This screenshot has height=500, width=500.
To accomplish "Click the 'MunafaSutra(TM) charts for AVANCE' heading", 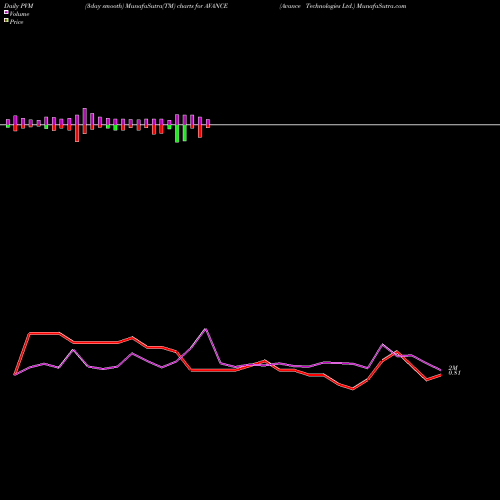I will 177,6.
